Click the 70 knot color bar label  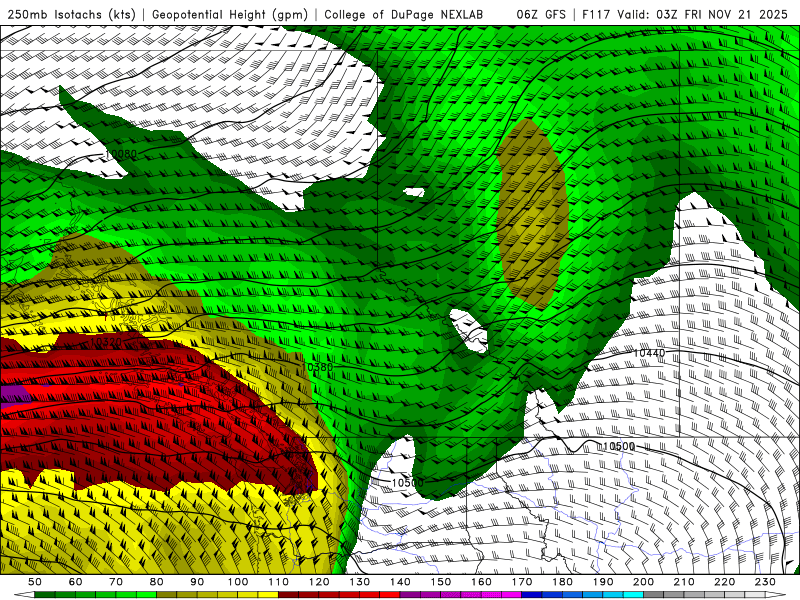(x=116, y=582)
